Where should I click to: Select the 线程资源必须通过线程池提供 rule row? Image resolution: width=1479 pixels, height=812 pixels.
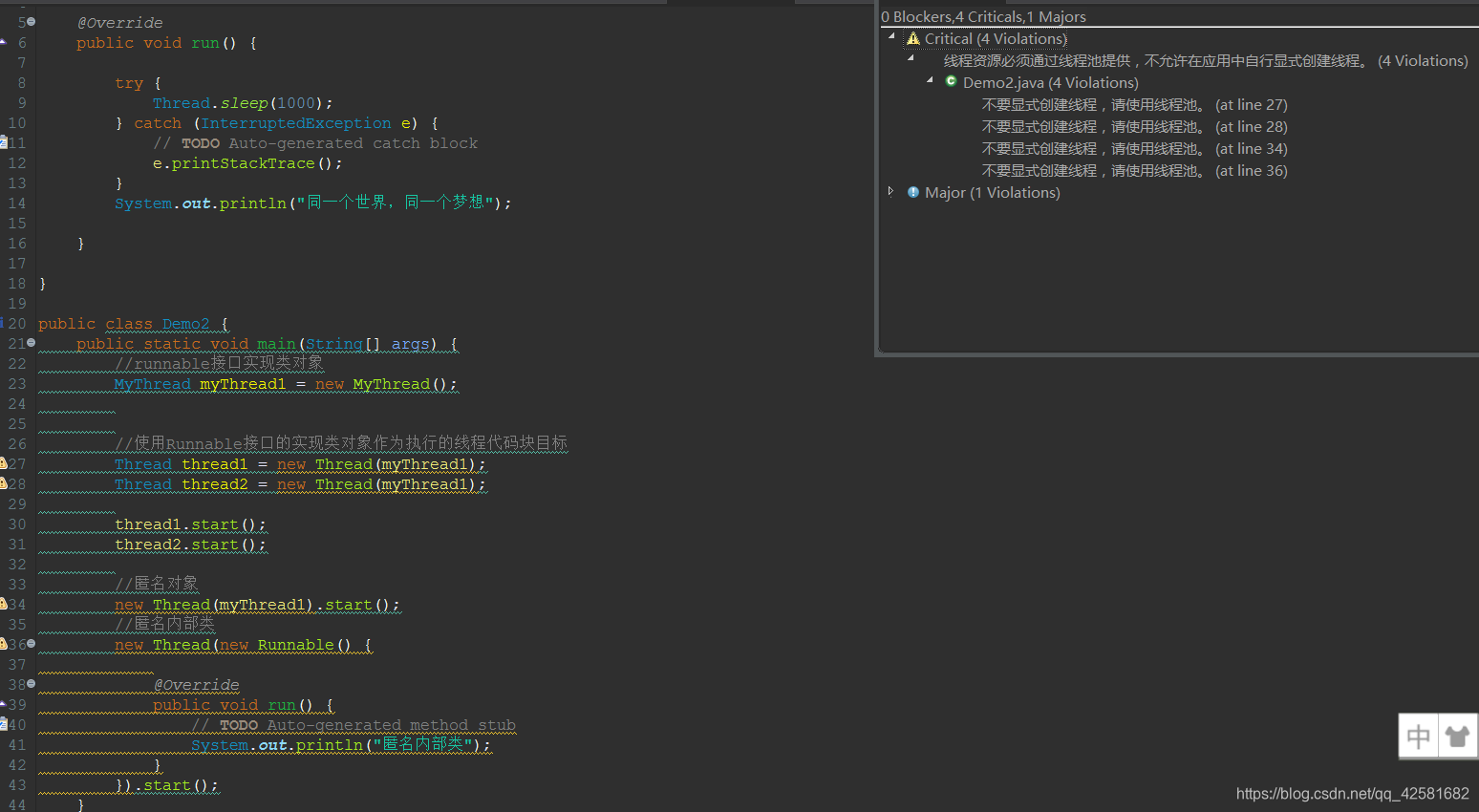(1206, 61)
